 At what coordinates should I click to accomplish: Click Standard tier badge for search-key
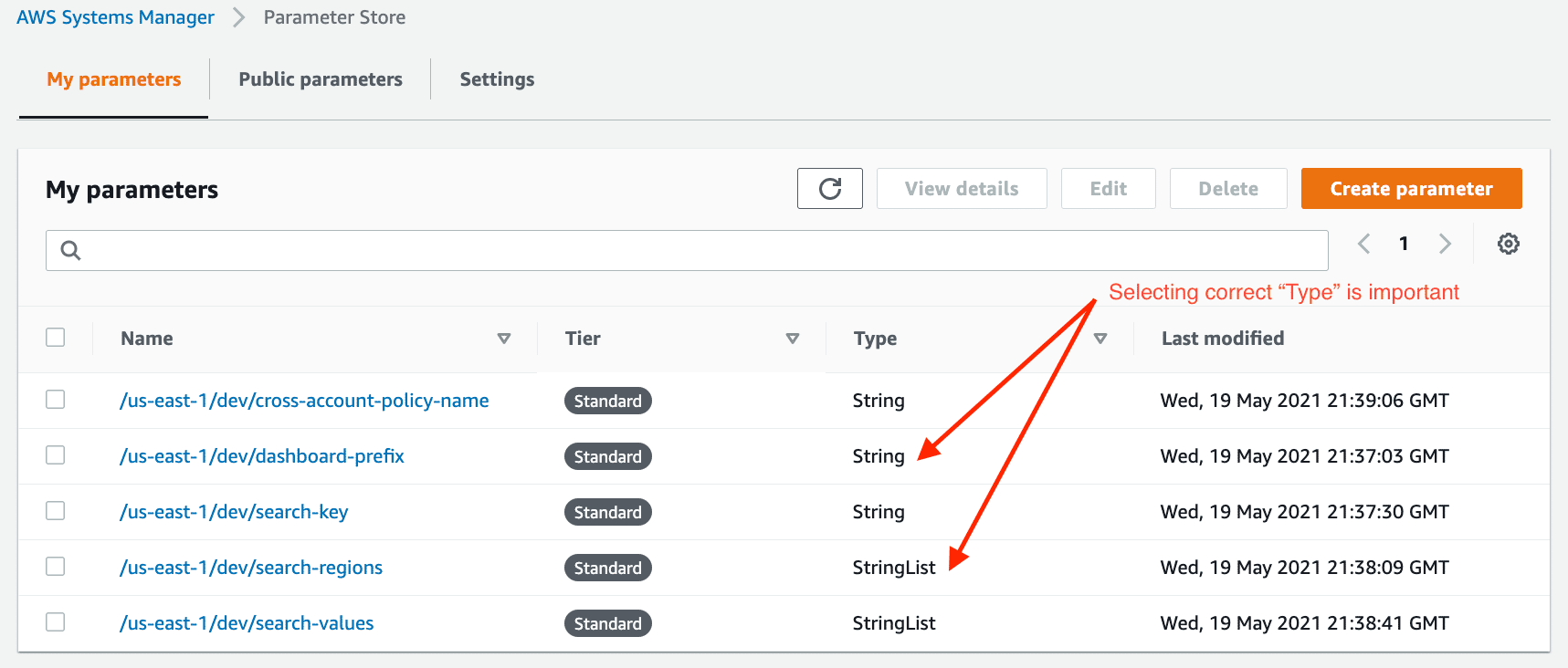608,512
